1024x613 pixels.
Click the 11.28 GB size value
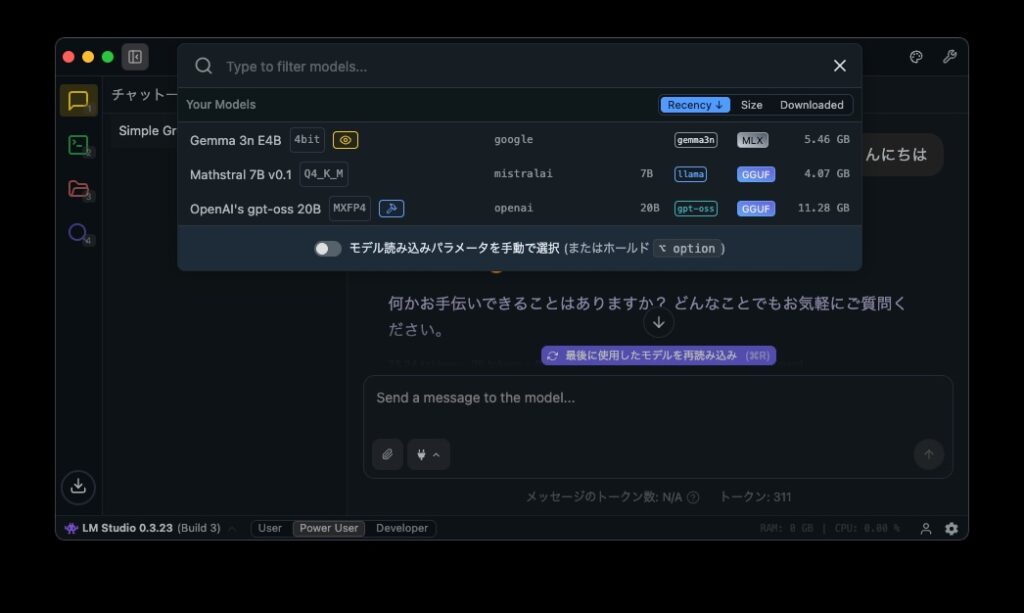[x=824, y=208]
